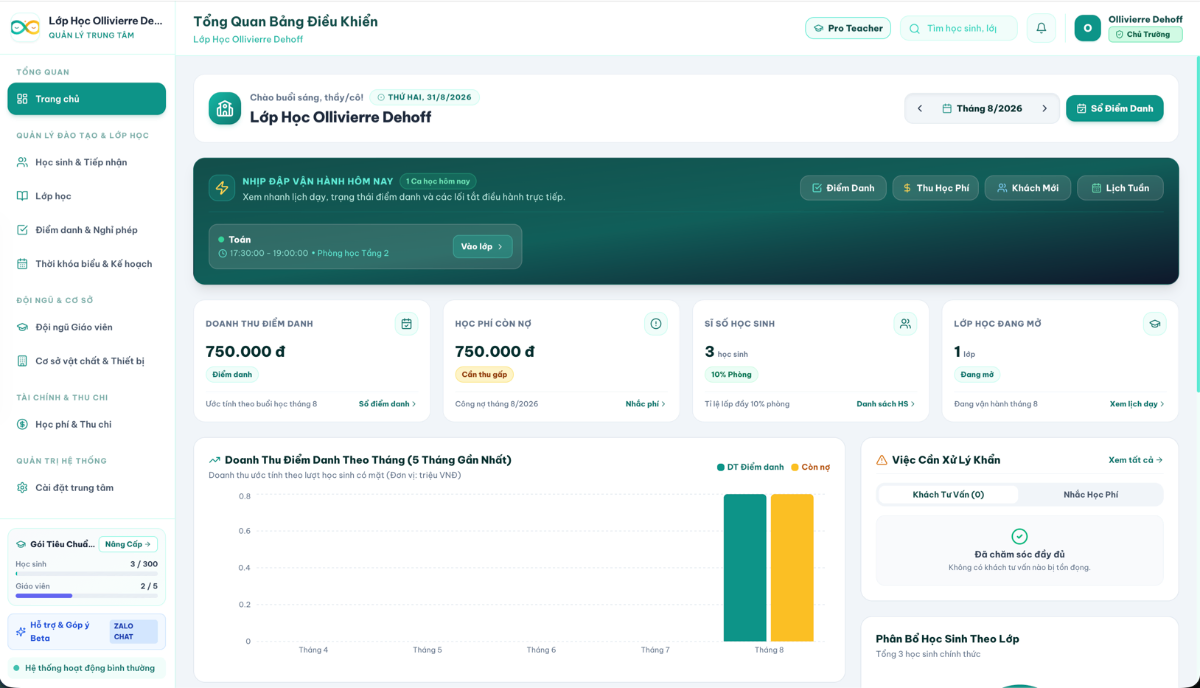The image size is (1200, 688).
Task: Go to next month chevron
Action: 1044,108
